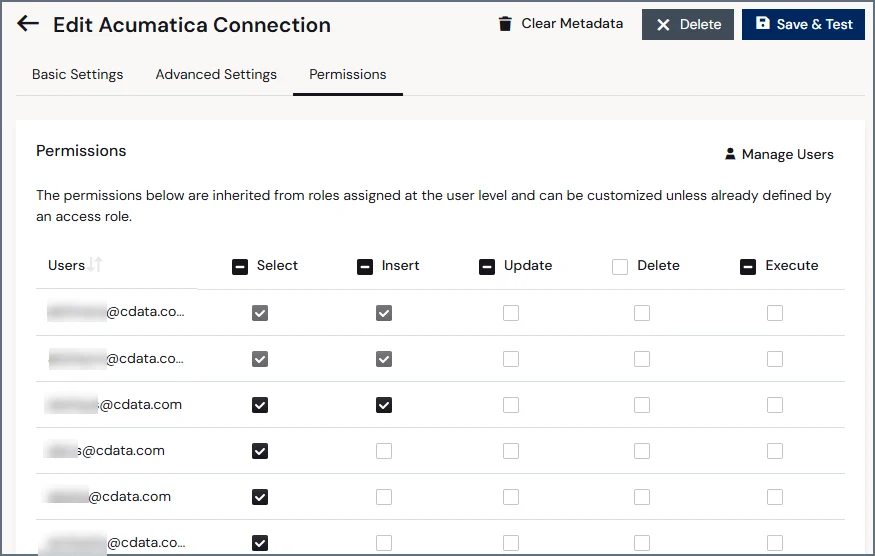Switch to the Advanced Settings tab
This screenshot has width=875, height=556.
click(x=216, y=74)
